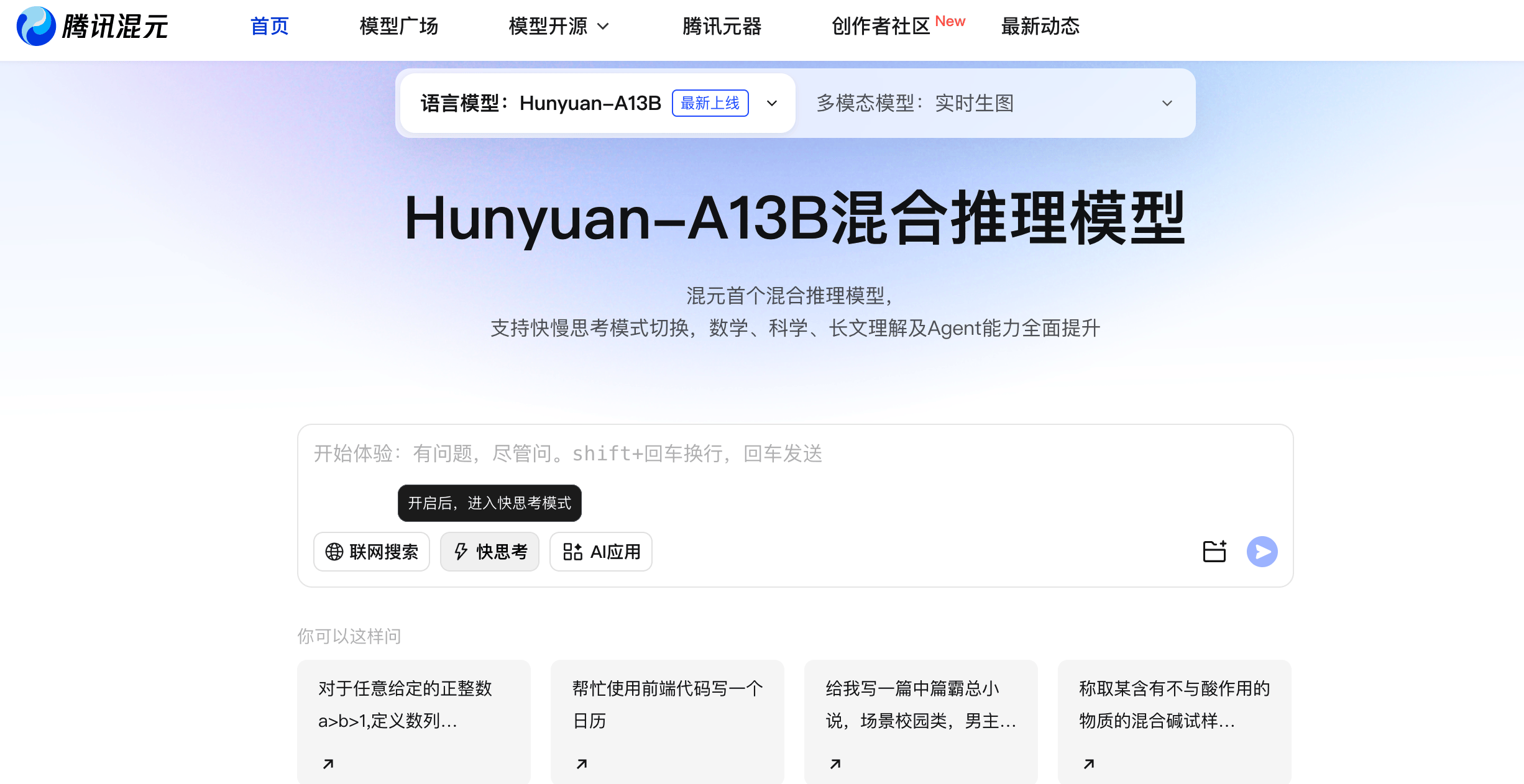Expand the 语言模型 Hunyuan-A13B selector
Viewport: 1524px width, 784px height.
click(598, 103)
